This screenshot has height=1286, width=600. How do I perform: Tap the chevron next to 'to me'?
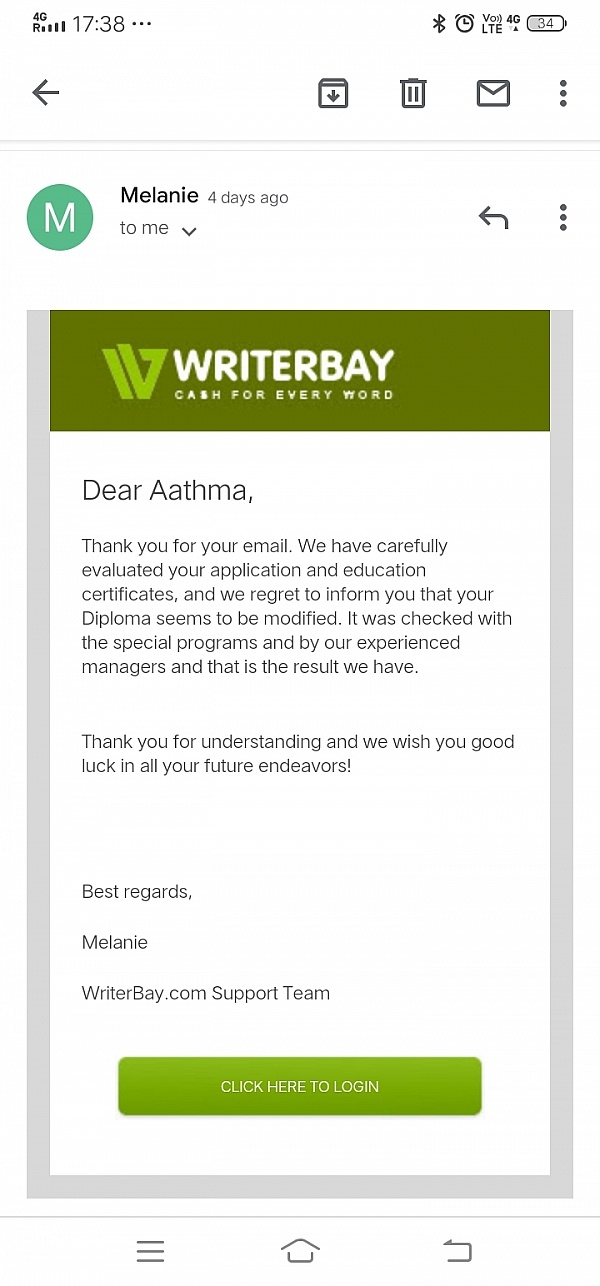pos(188,230)
